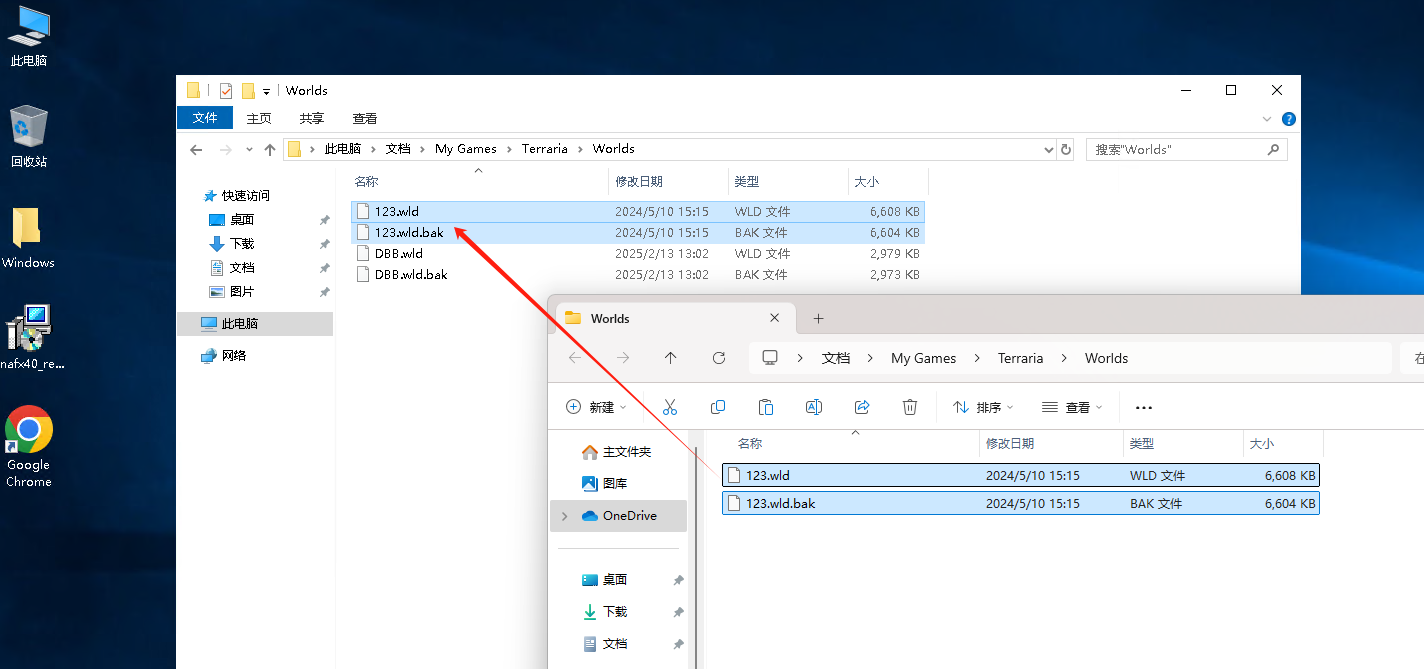Click the Delete trash icon in front window
The image size is (1424, 669).
coord(910,407)
